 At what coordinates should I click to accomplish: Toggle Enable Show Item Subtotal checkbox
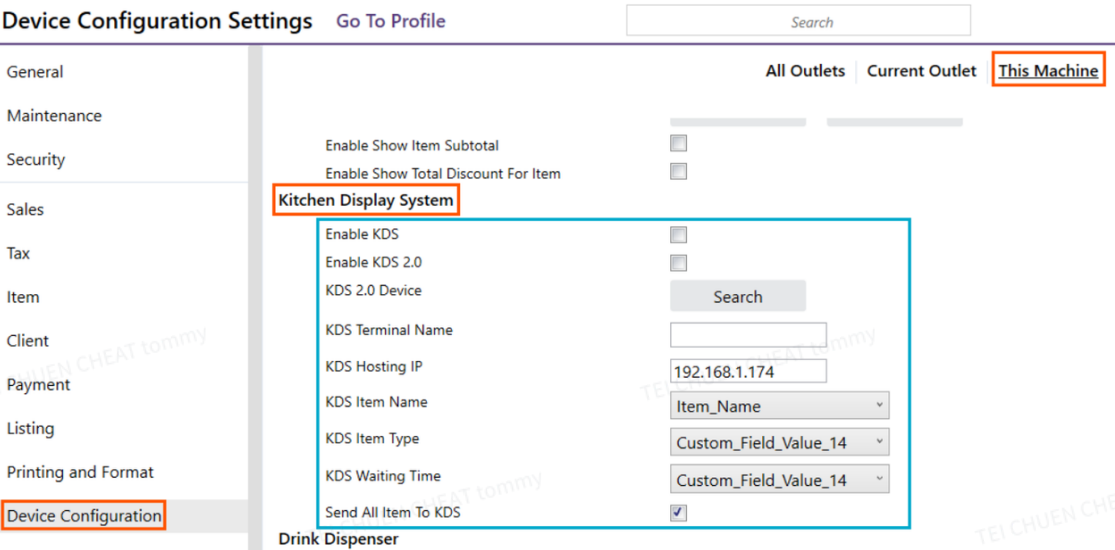pyautogui.click(x=678, y=144)
